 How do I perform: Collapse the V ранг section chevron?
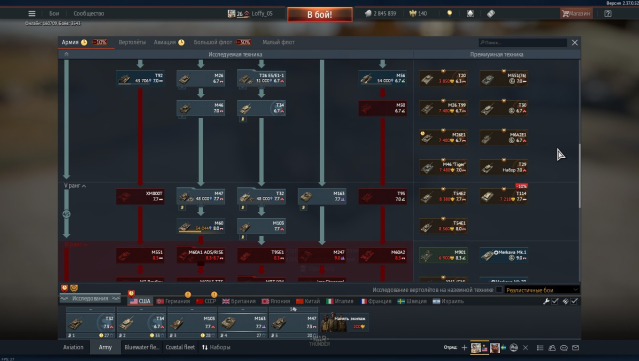point(84,186)
